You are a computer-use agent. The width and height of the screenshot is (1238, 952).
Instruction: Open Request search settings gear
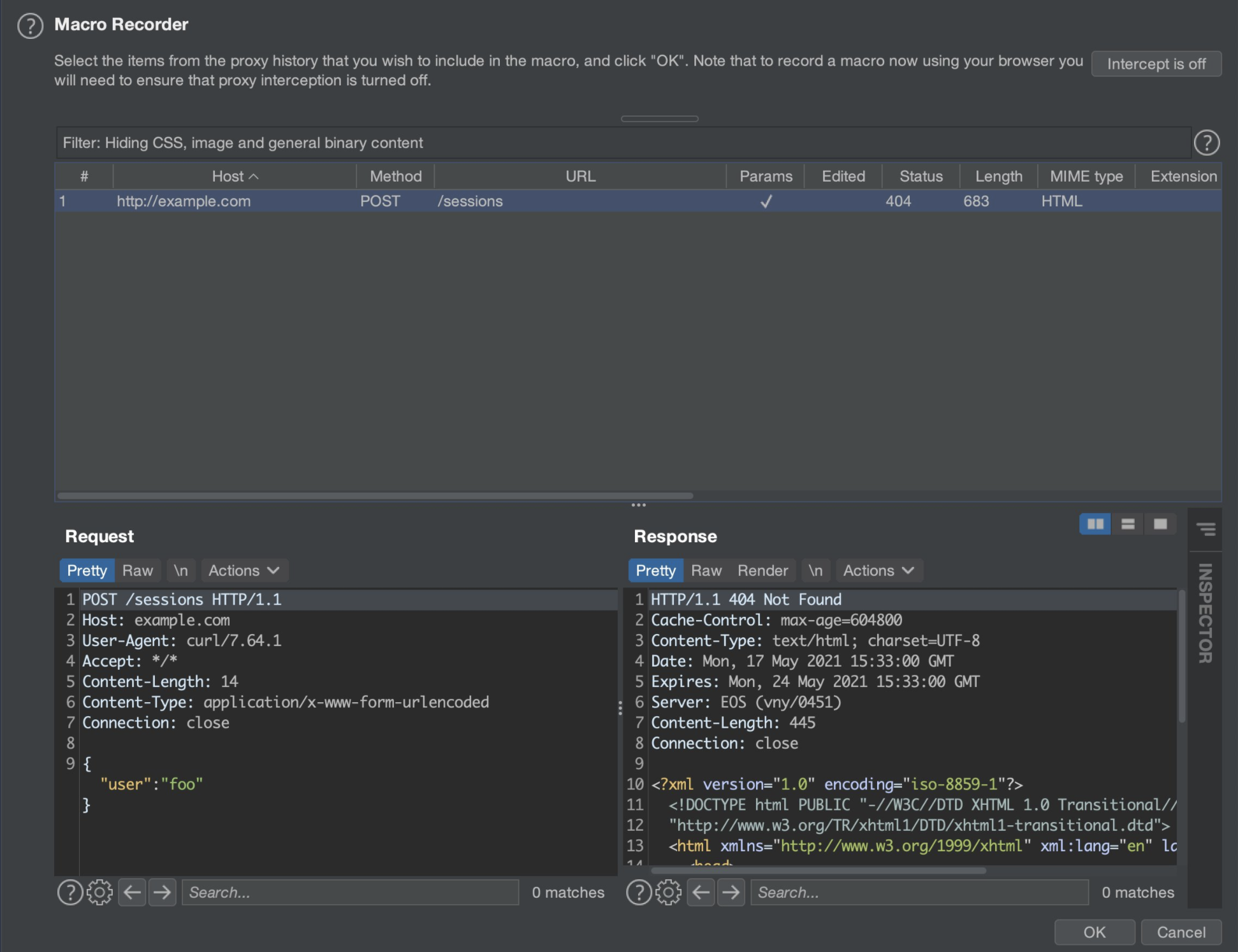click(x=99, y=892)
